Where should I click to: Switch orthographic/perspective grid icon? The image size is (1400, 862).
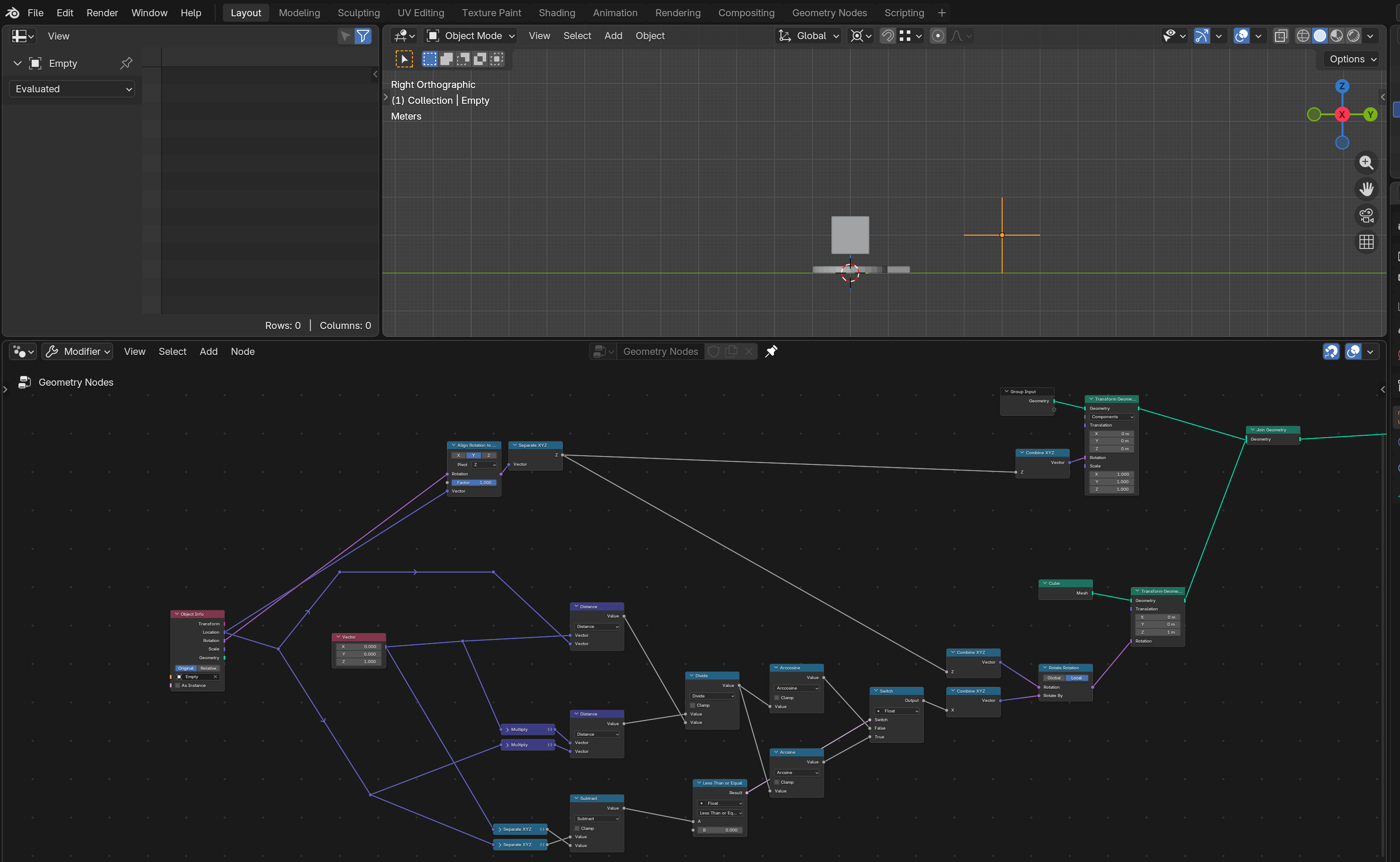1366,242
